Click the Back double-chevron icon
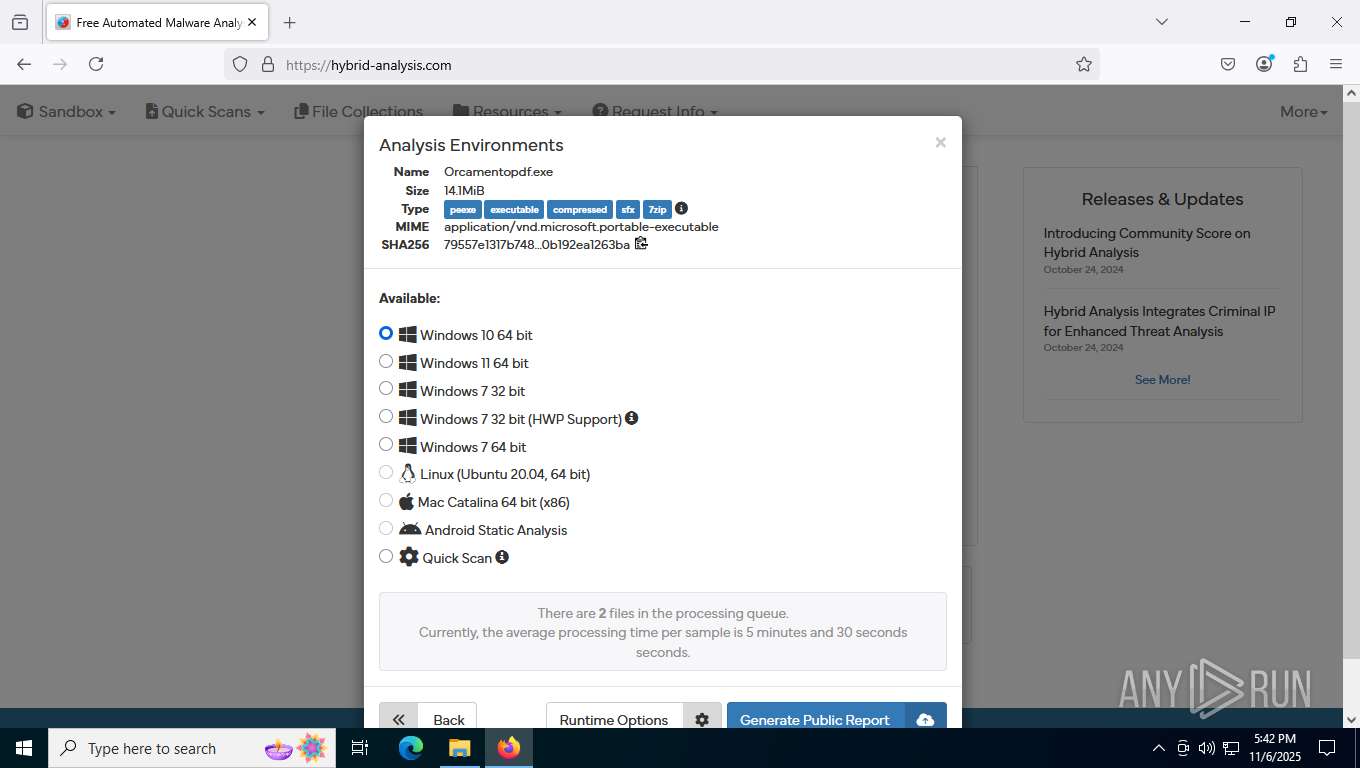Image resolution: width=1360 pixels, height=768 pixels. pyautogui.click(x=398, y=720)
